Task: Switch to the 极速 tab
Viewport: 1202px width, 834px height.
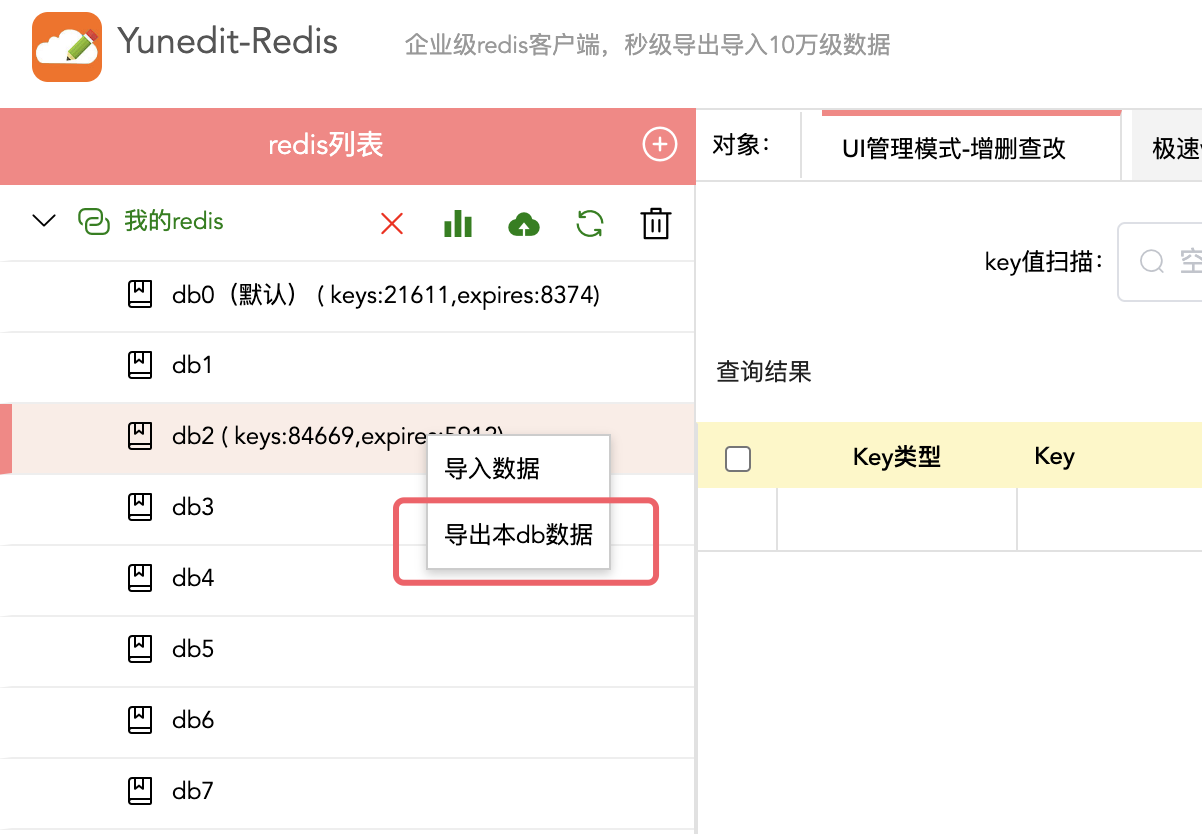Action: [1167, 148]
